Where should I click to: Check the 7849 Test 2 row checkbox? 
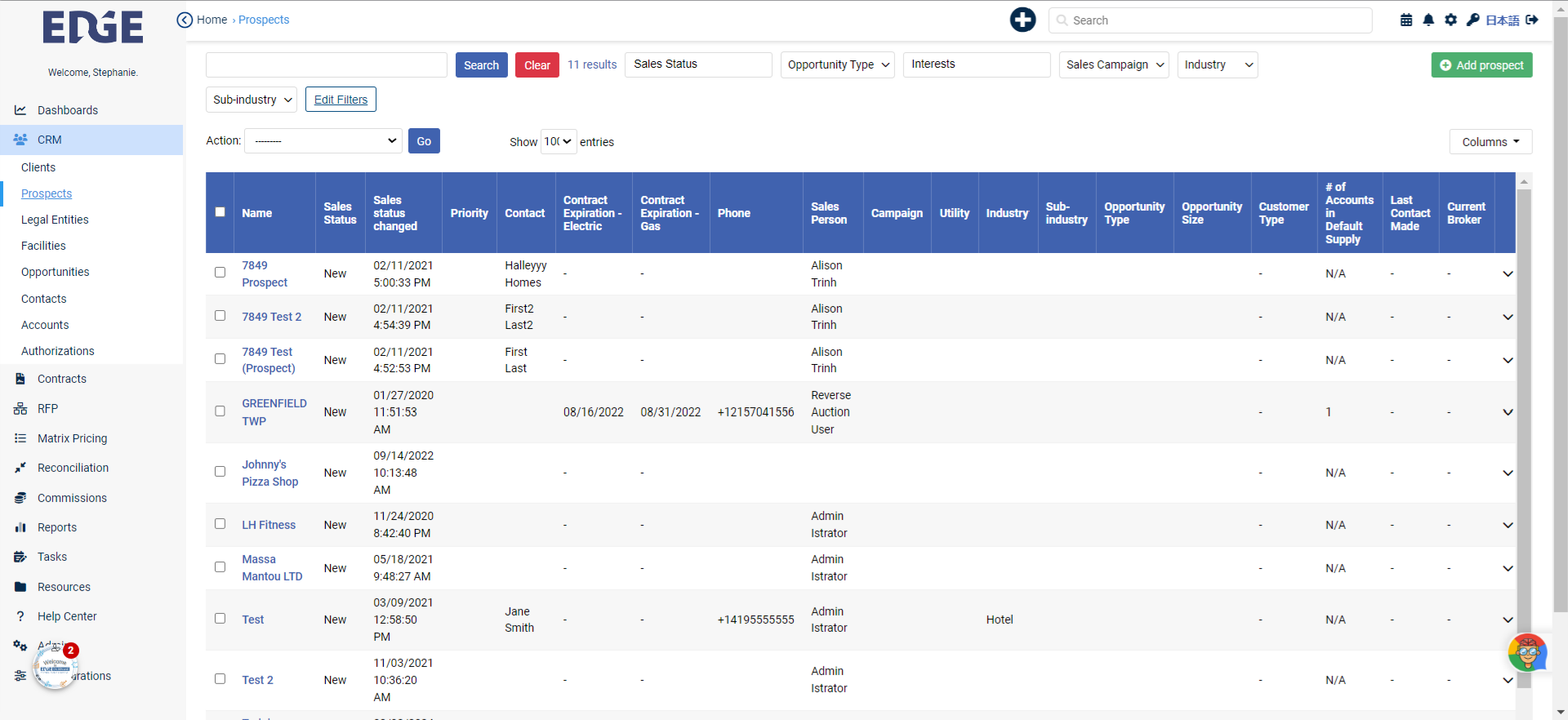point(220,316)
